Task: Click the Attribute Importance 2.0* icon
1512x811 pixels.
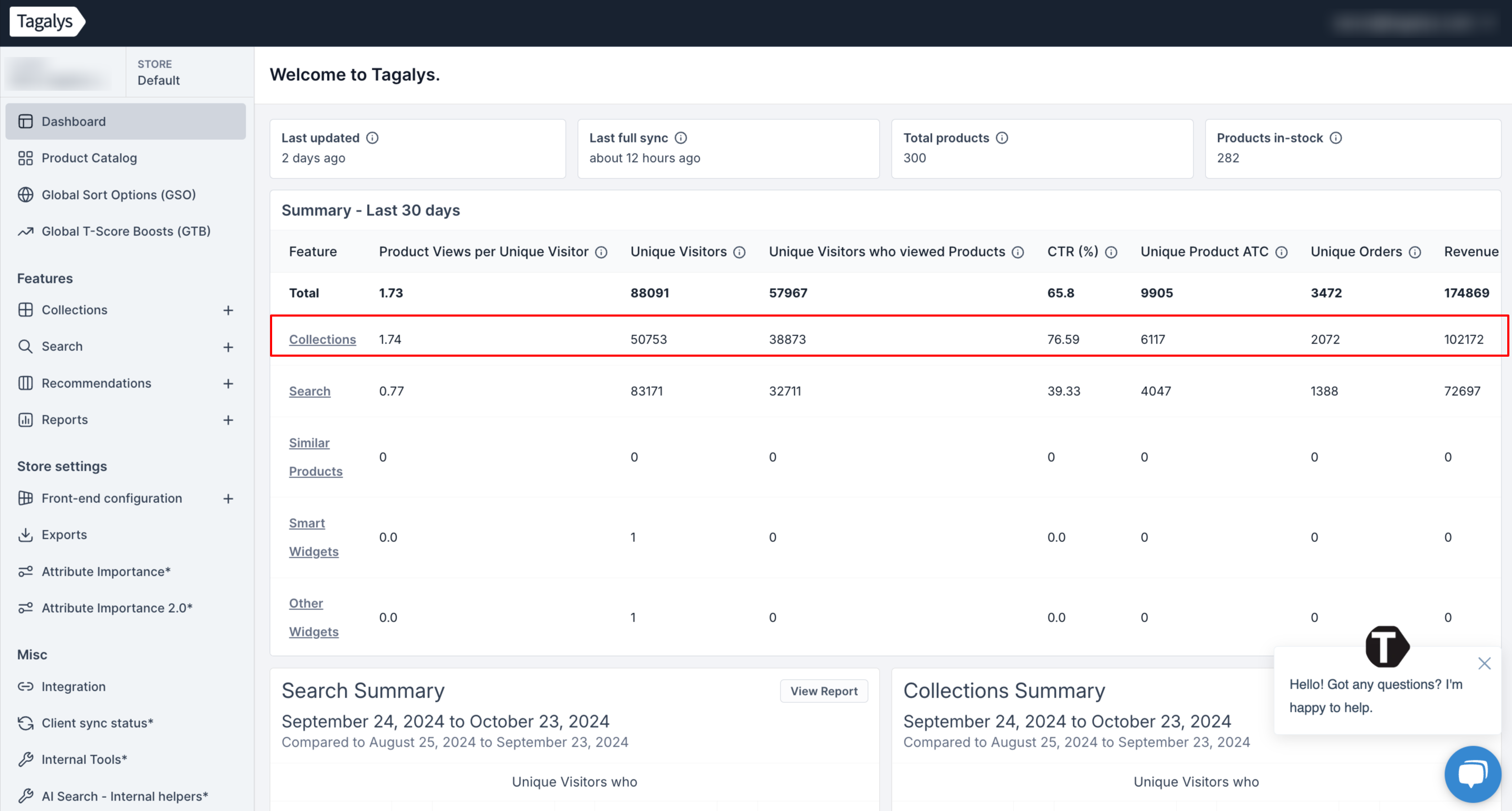Action: pos(25,608)
